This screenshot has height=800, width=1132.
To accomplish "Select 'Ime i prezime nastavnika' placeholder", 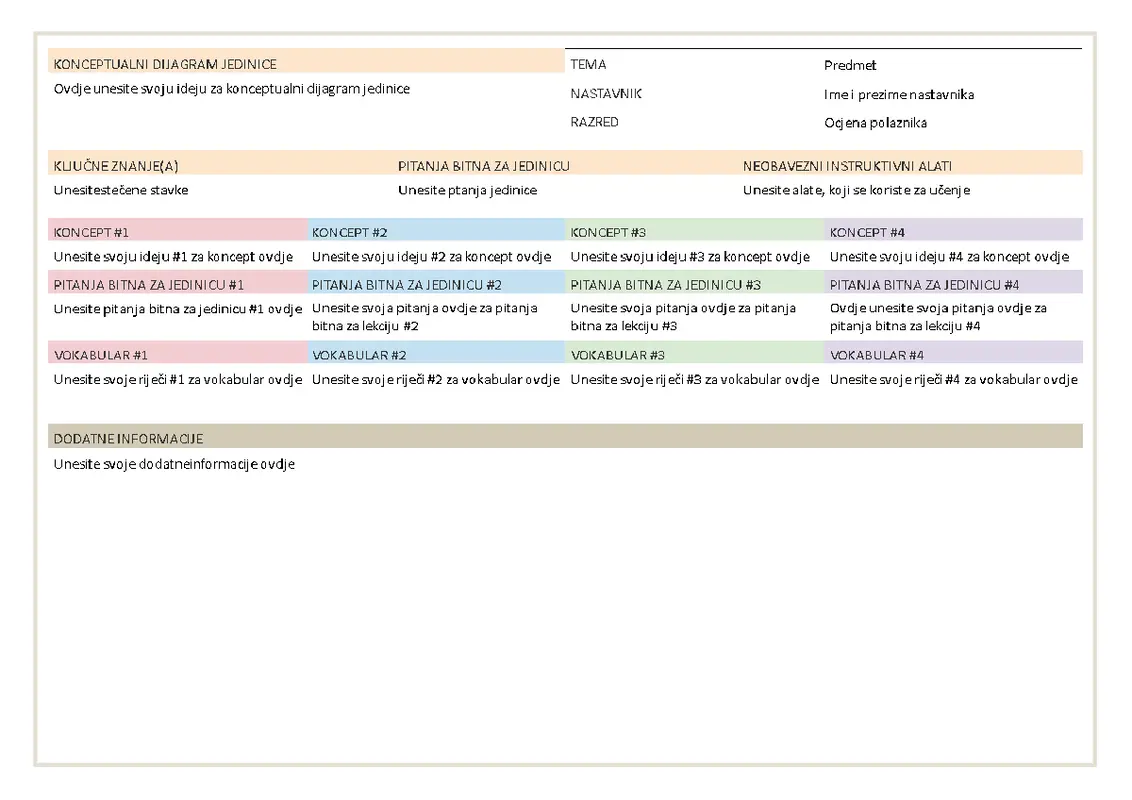I will click(899, 95).
